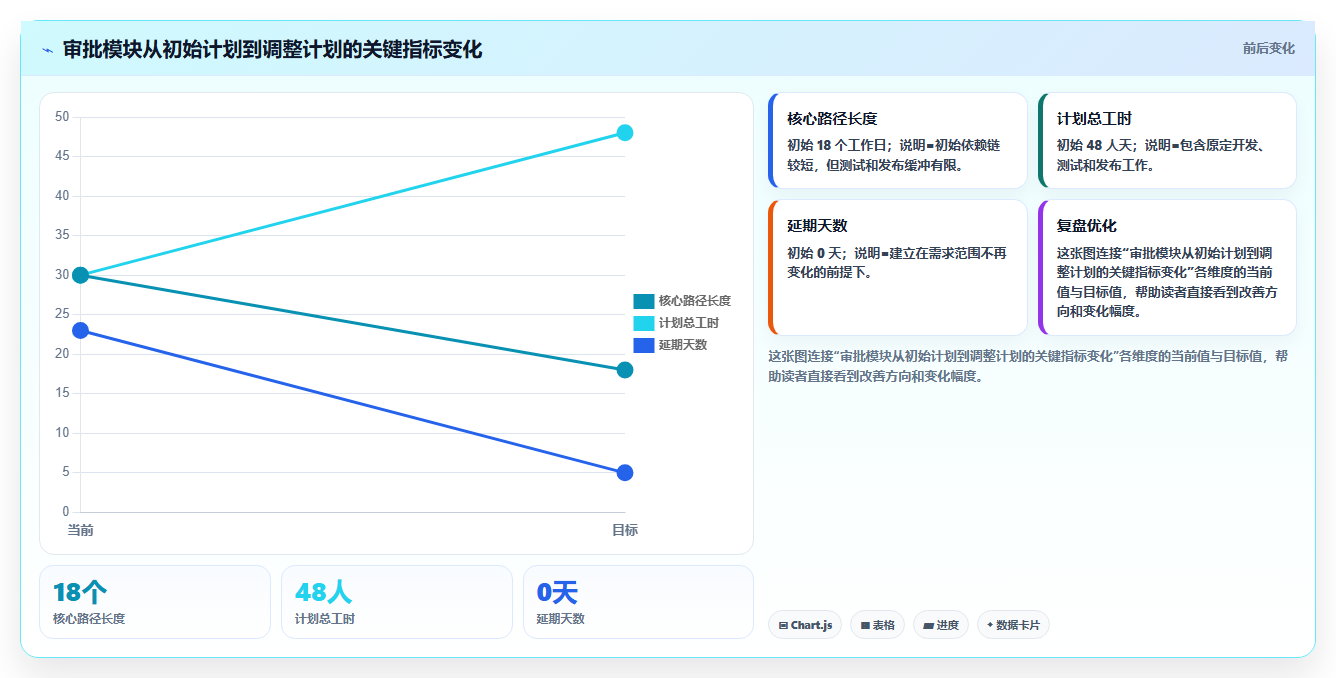Screen dimensions: 1336x678
Task: Click the description starting 初始 18 个工作日
Action: pyautogui.click(x=894, y=155)
